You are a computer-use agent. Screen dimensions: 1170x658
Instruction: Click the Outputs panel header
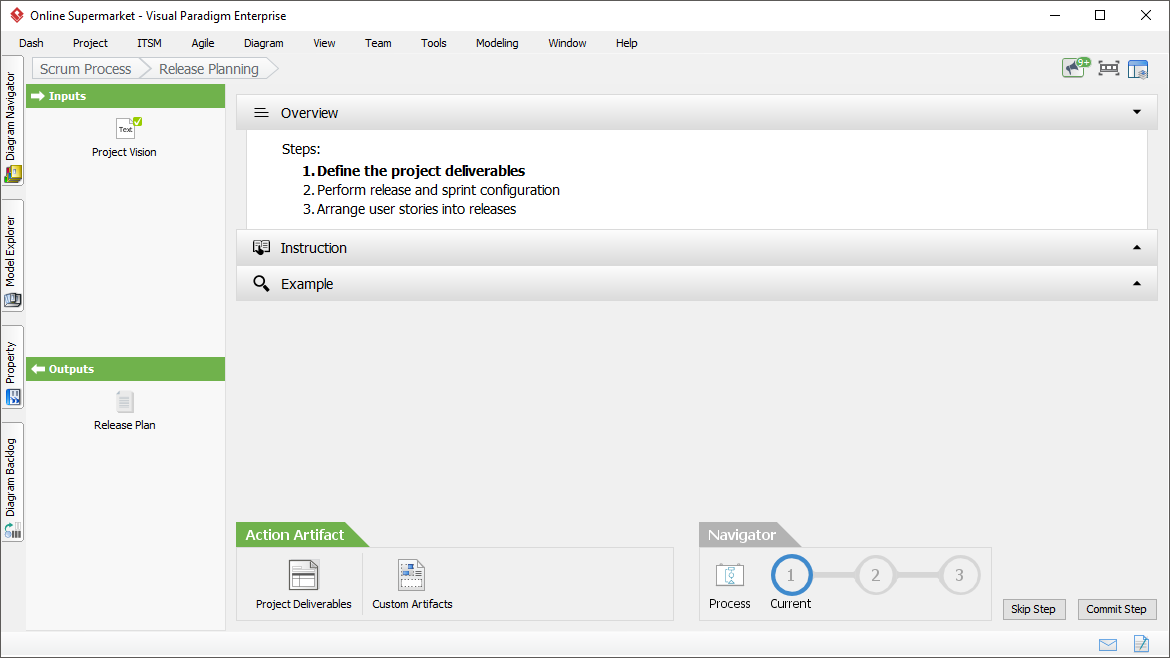pos(125,369)
